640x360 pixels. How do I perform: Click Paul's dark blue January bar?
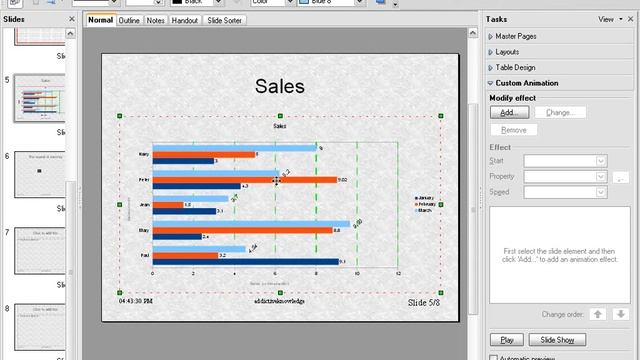click(246, 262)
